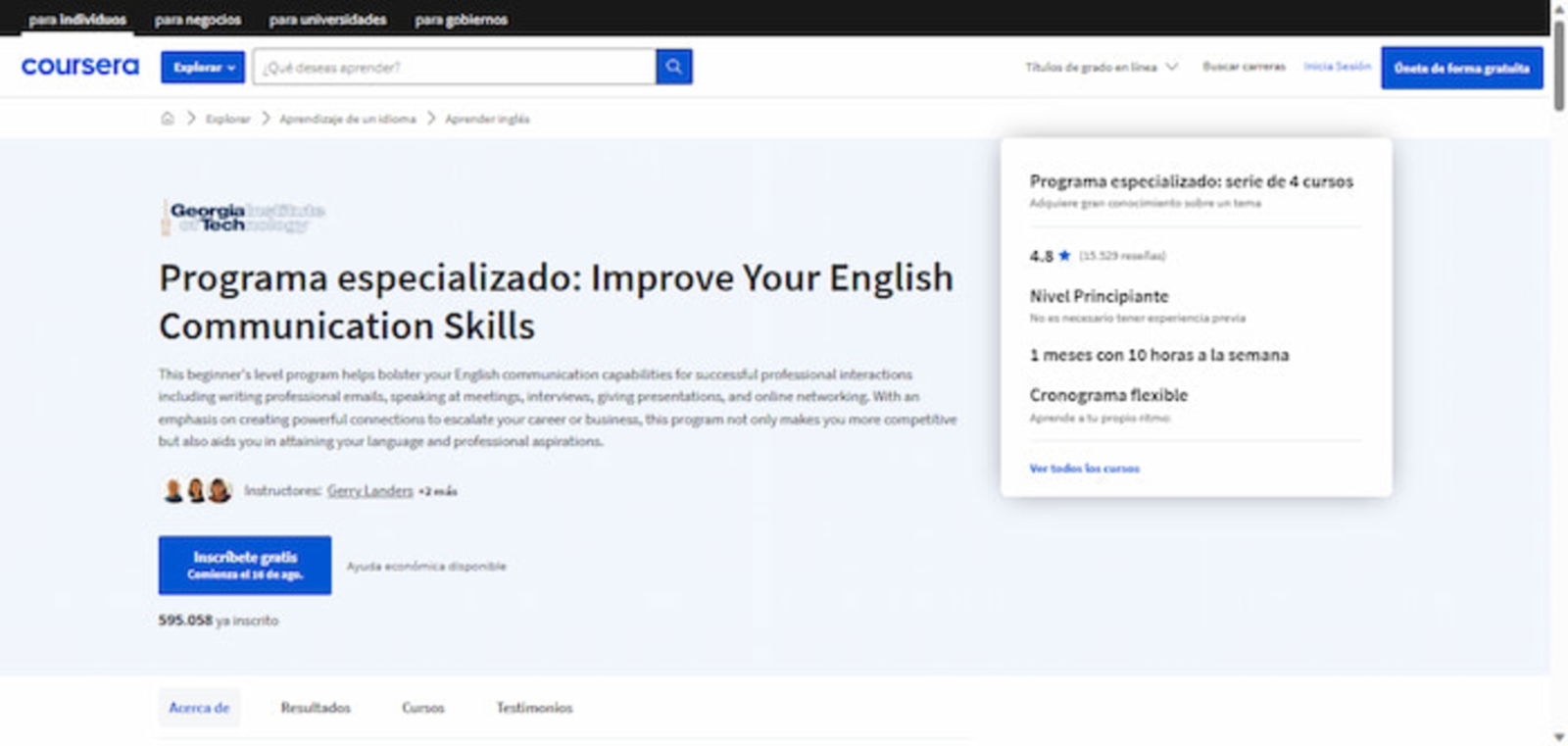1568x746 pixels.
Task: Open instructor Gerry Landers link
Action: pyautogui.click(x=370, y=490)
